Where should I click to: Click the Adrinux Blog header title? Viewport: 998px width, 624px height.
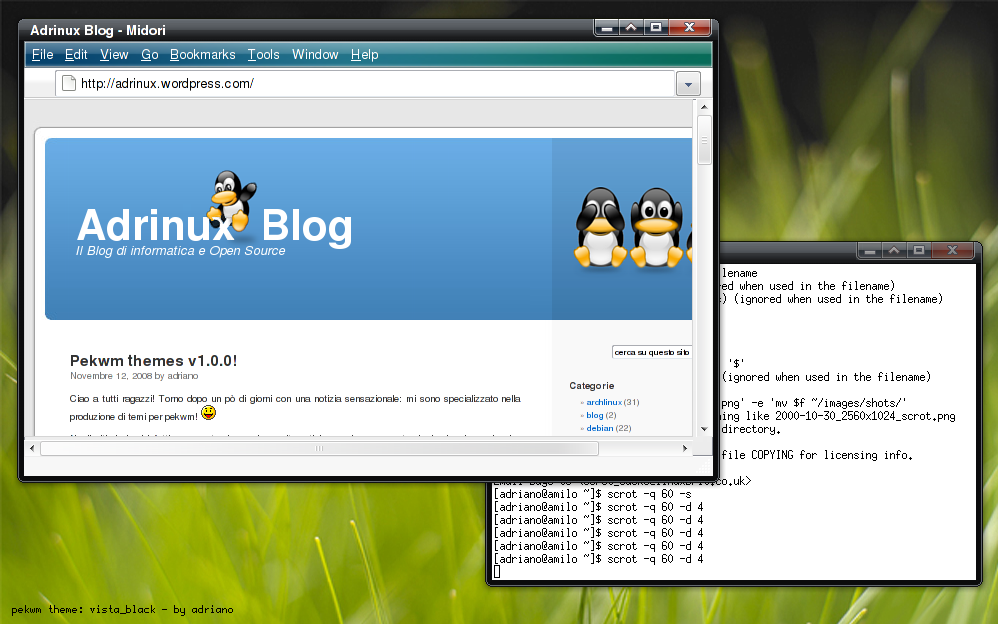click(x=214, y=225)
